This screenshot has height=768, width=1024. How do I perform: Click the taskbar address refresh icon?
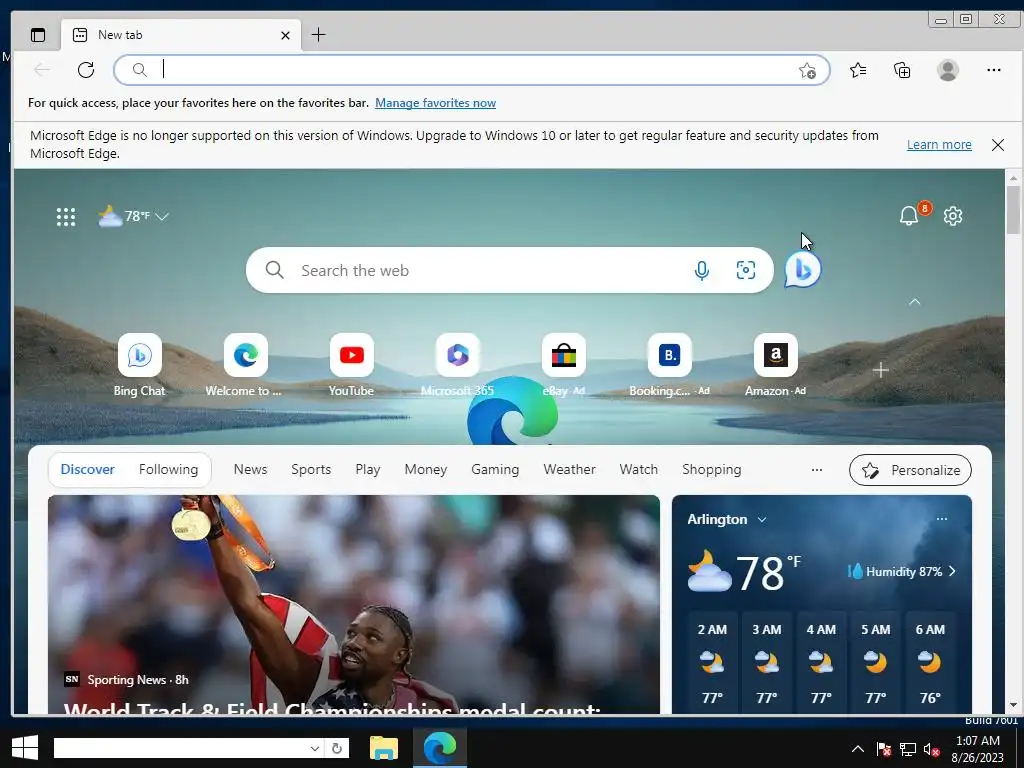point(337,748)
